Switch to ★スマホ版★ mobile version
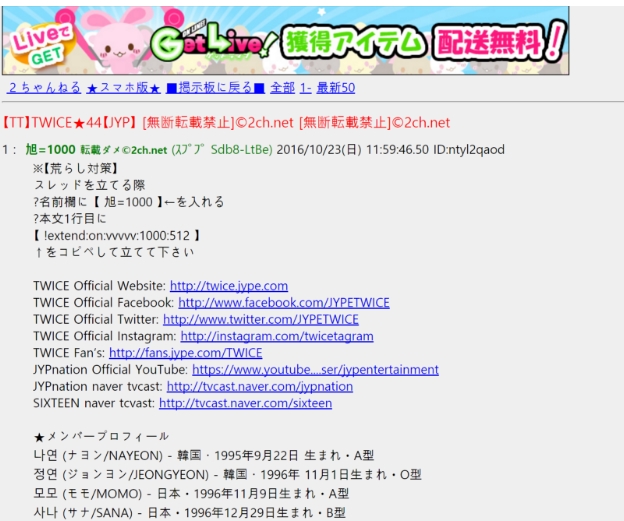The image size is (624, 521). (x=123, y=88)
